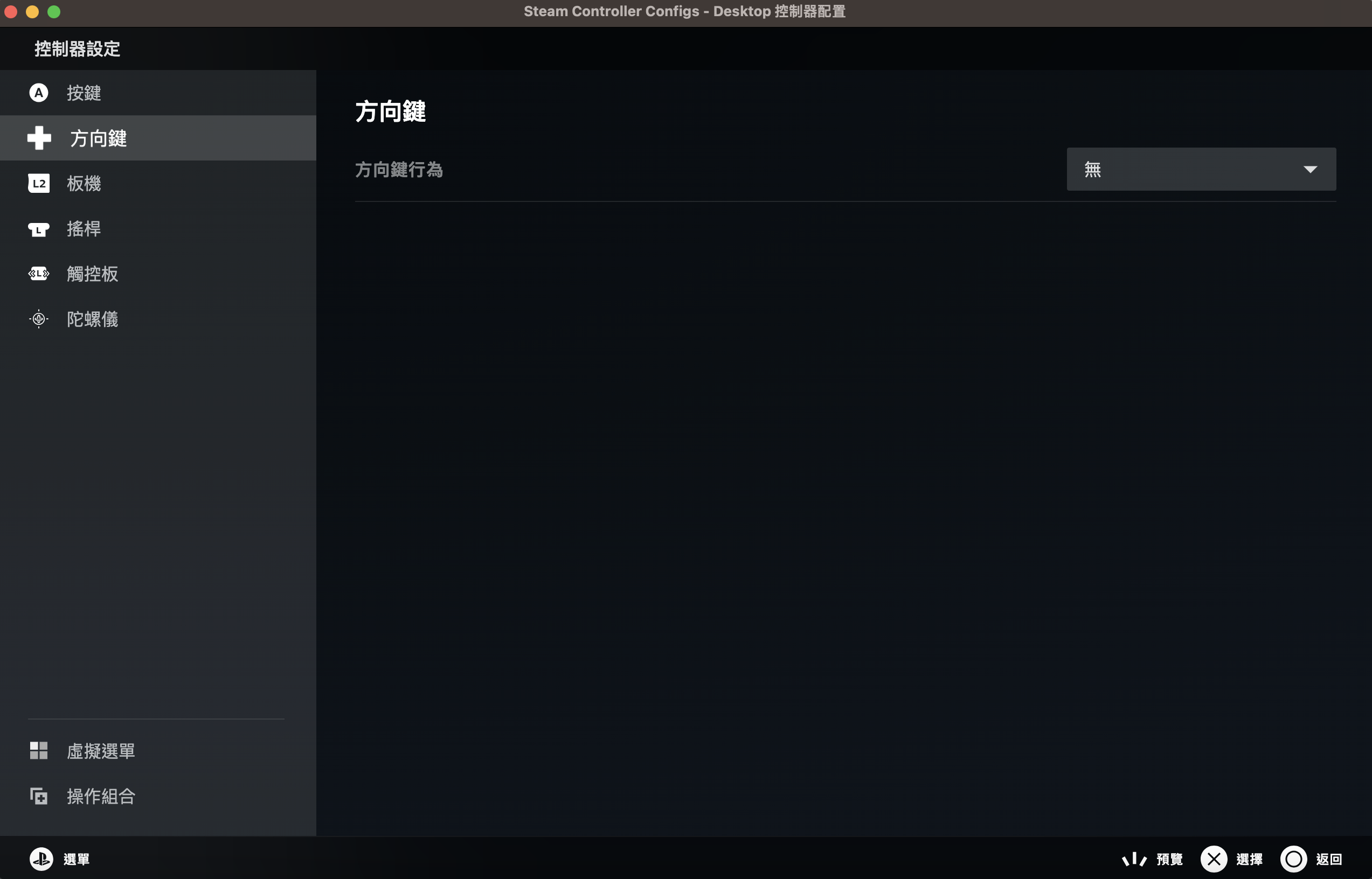Click the virtual menu grid icon
The image size is (1372, 879).
(x=39, y=751)
